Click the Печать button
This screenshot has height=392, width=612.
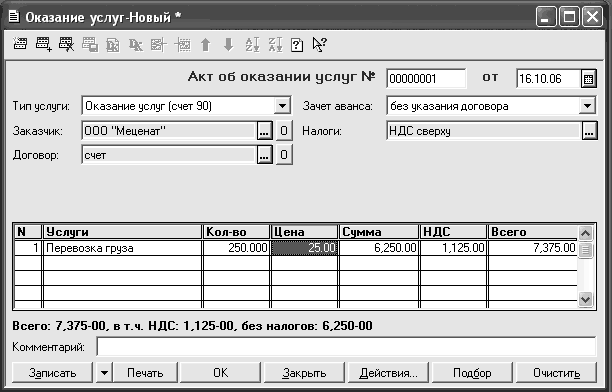(145, 373)
